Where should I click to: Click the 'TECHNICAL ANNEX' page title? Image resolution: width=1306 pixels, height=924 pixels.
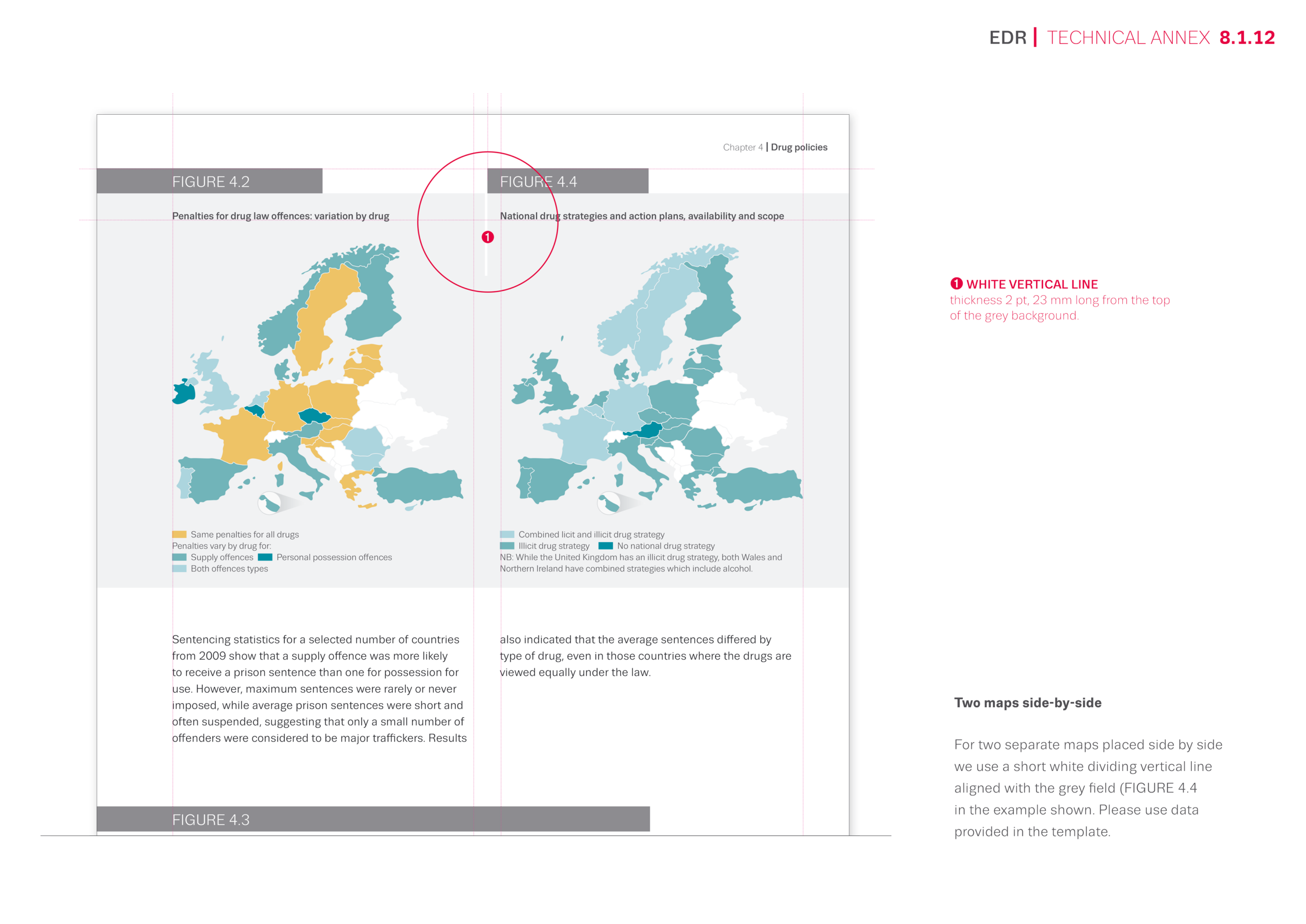(1128, 38)
